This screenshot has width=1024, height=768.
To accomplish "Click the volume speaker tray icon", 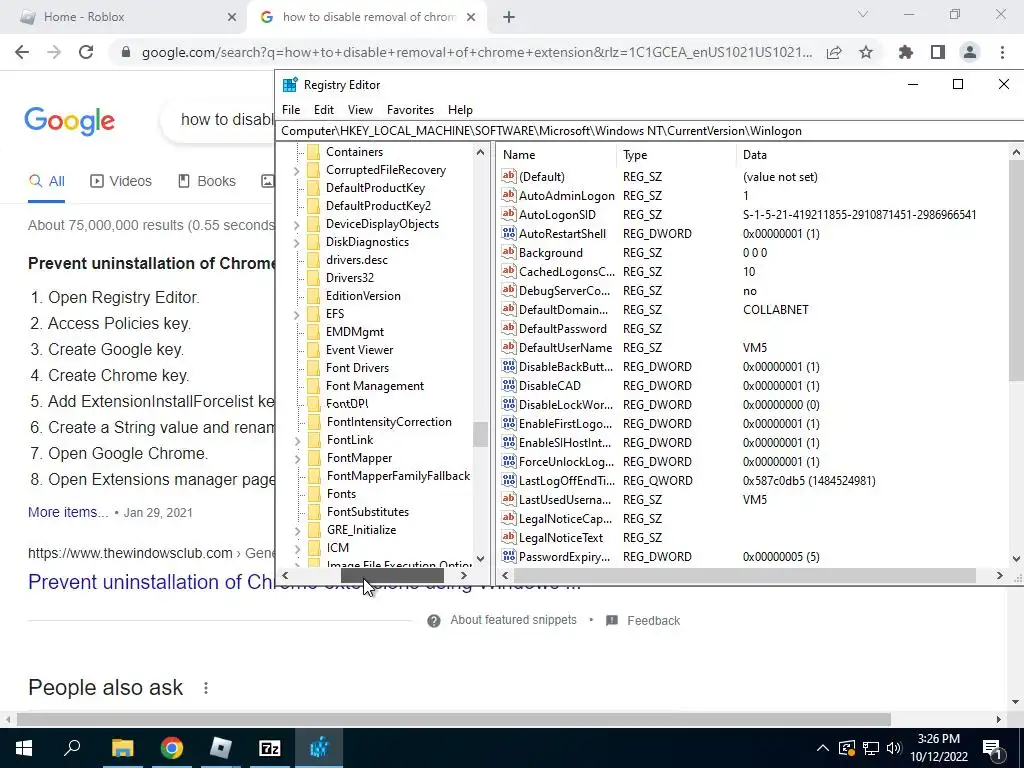I will (x=894, y=748).
